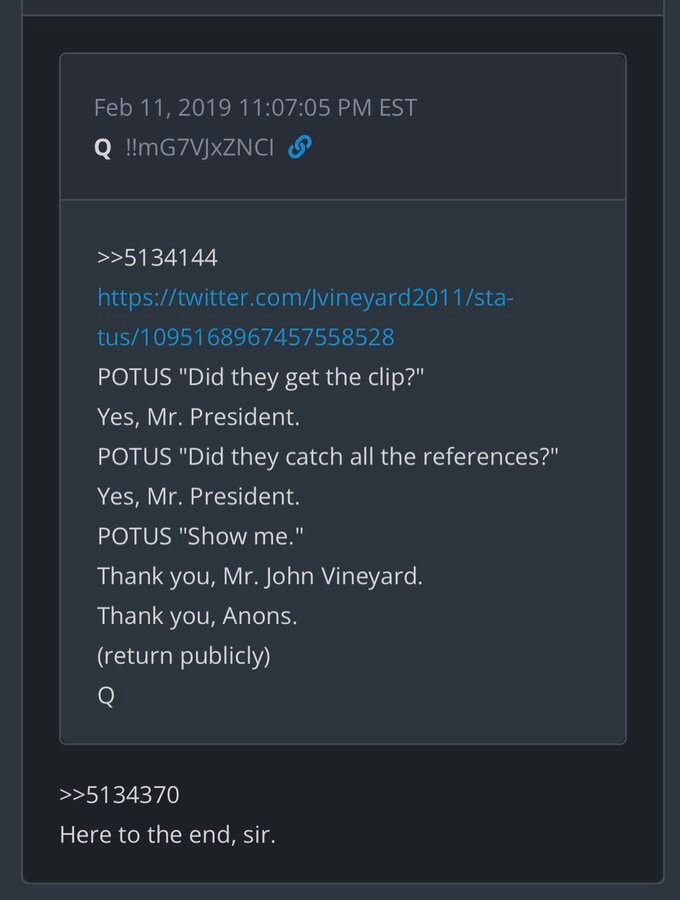This screenshot has height=900, width=680.
Task: Click the second "Yes, Mr. President." line
Action: 198,495
